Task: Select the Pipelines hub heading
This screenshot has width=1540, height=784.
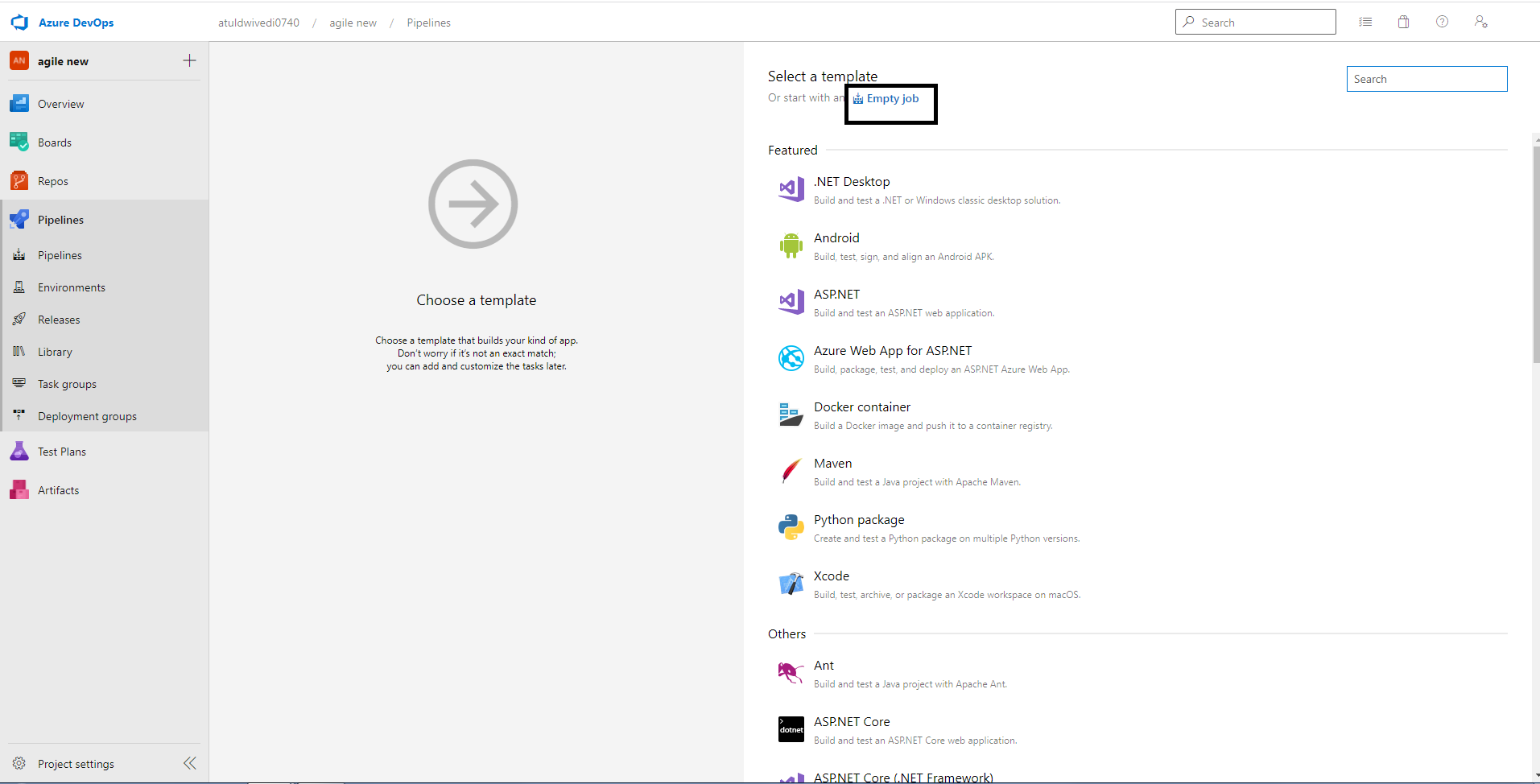Action: (x=105, y=220)
